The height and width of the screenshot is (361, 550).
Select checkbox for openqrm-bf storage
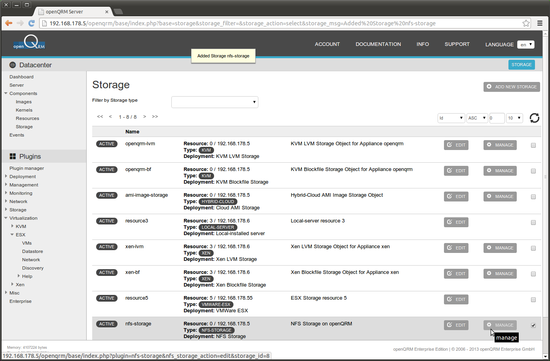pos(533,171)
